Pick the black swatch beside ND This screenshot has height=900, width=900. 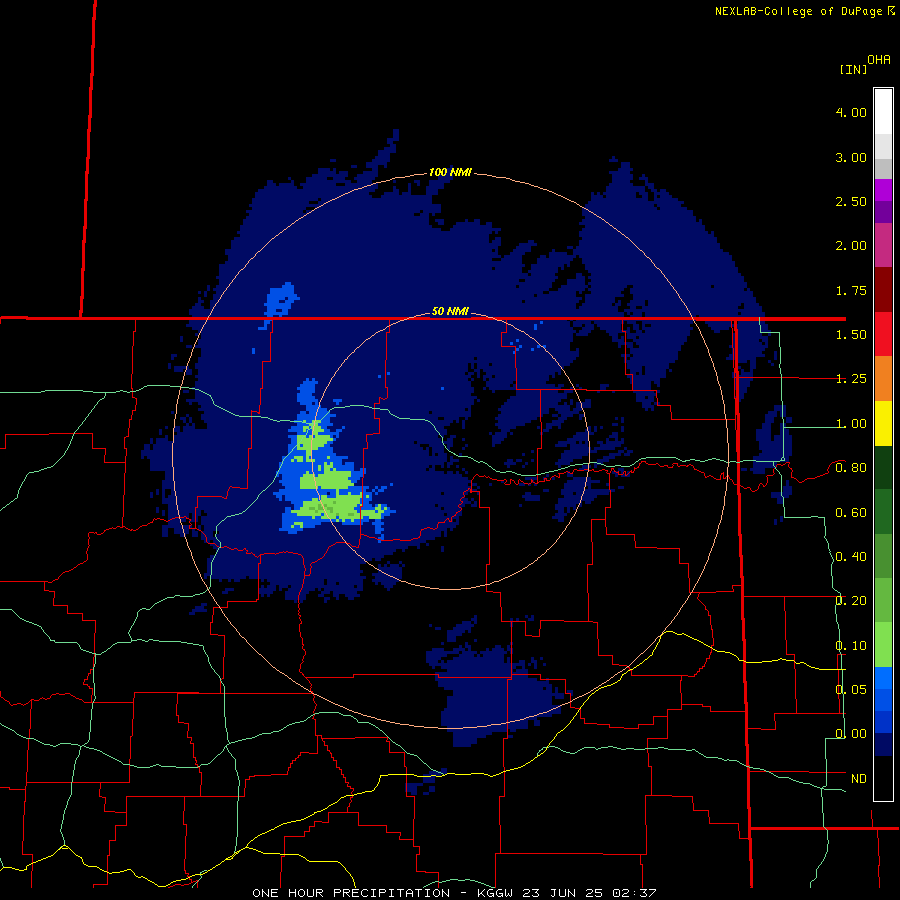[x=883, y=778]
